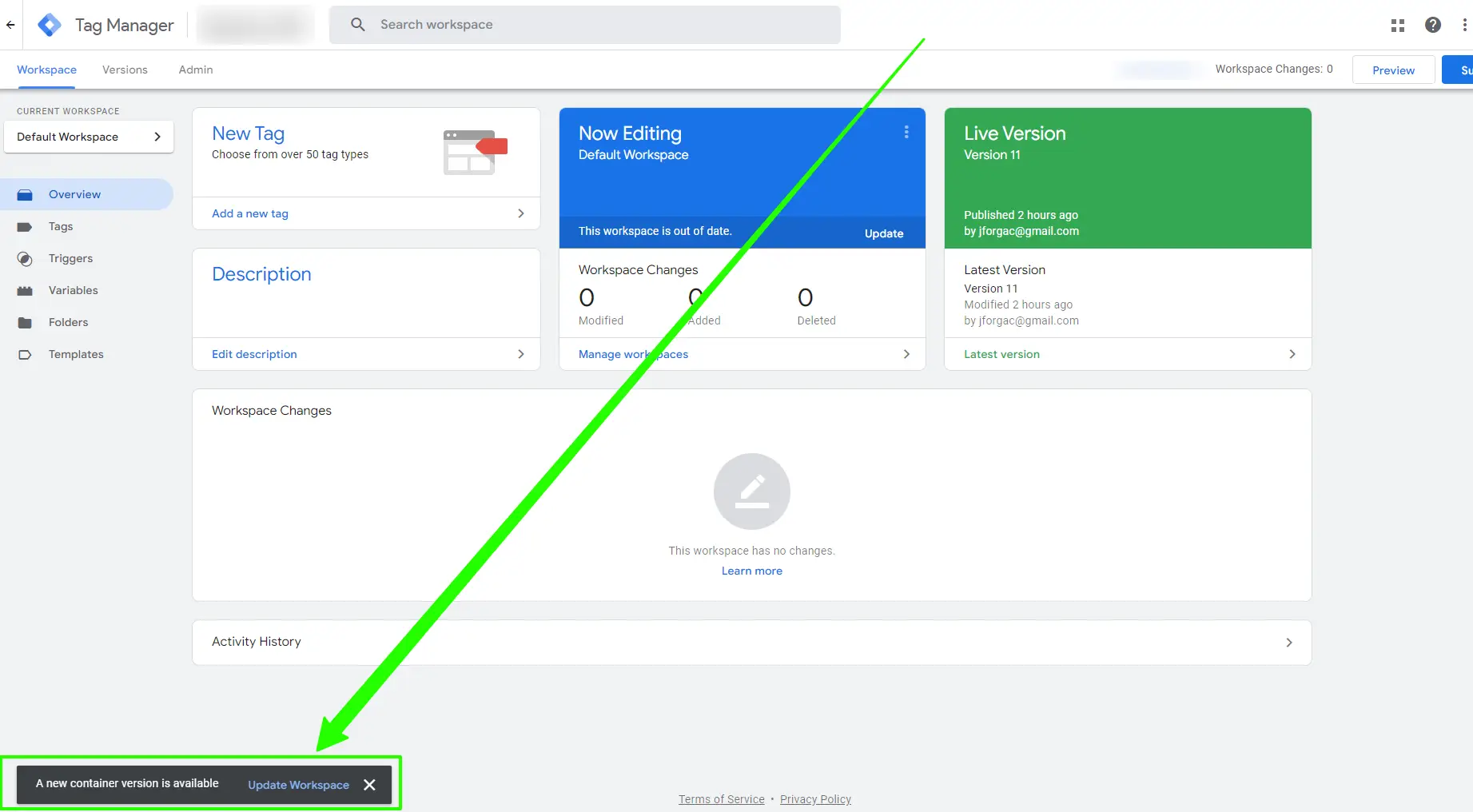Click the New Tag illustration icon
Image resolution: width=1473 pixels, height=812 pixels.
[475, 152]
